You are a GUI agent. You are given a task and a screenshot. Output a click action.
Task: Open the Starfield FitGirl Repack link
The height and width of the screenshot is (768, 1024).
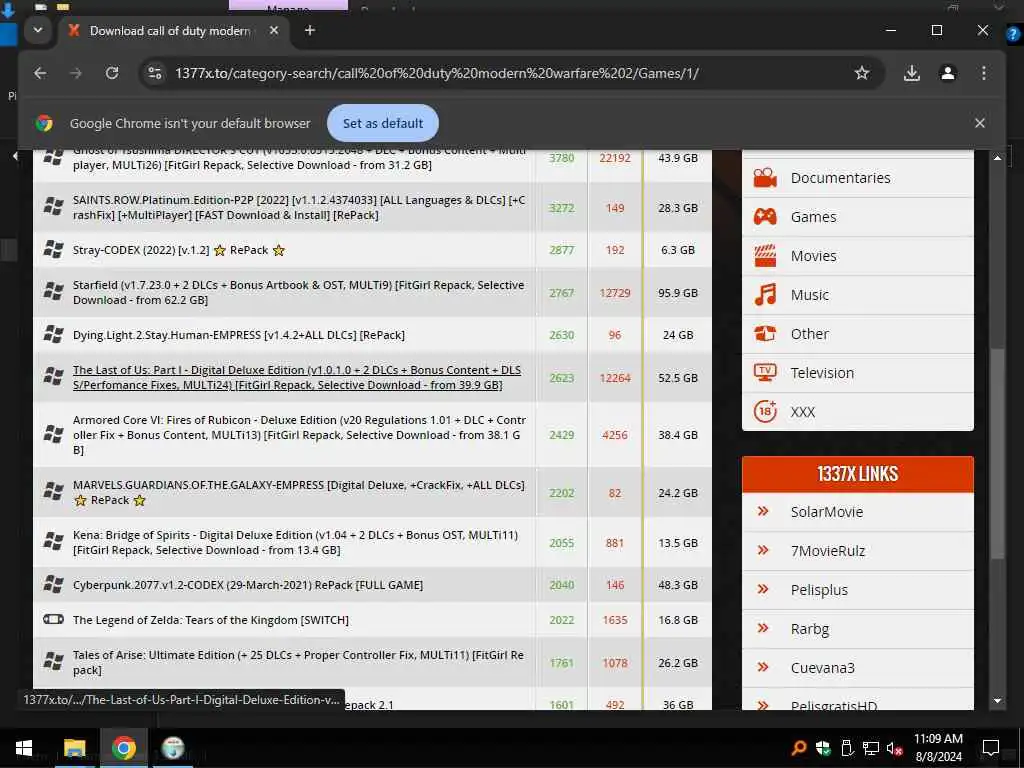coord(298,293)
